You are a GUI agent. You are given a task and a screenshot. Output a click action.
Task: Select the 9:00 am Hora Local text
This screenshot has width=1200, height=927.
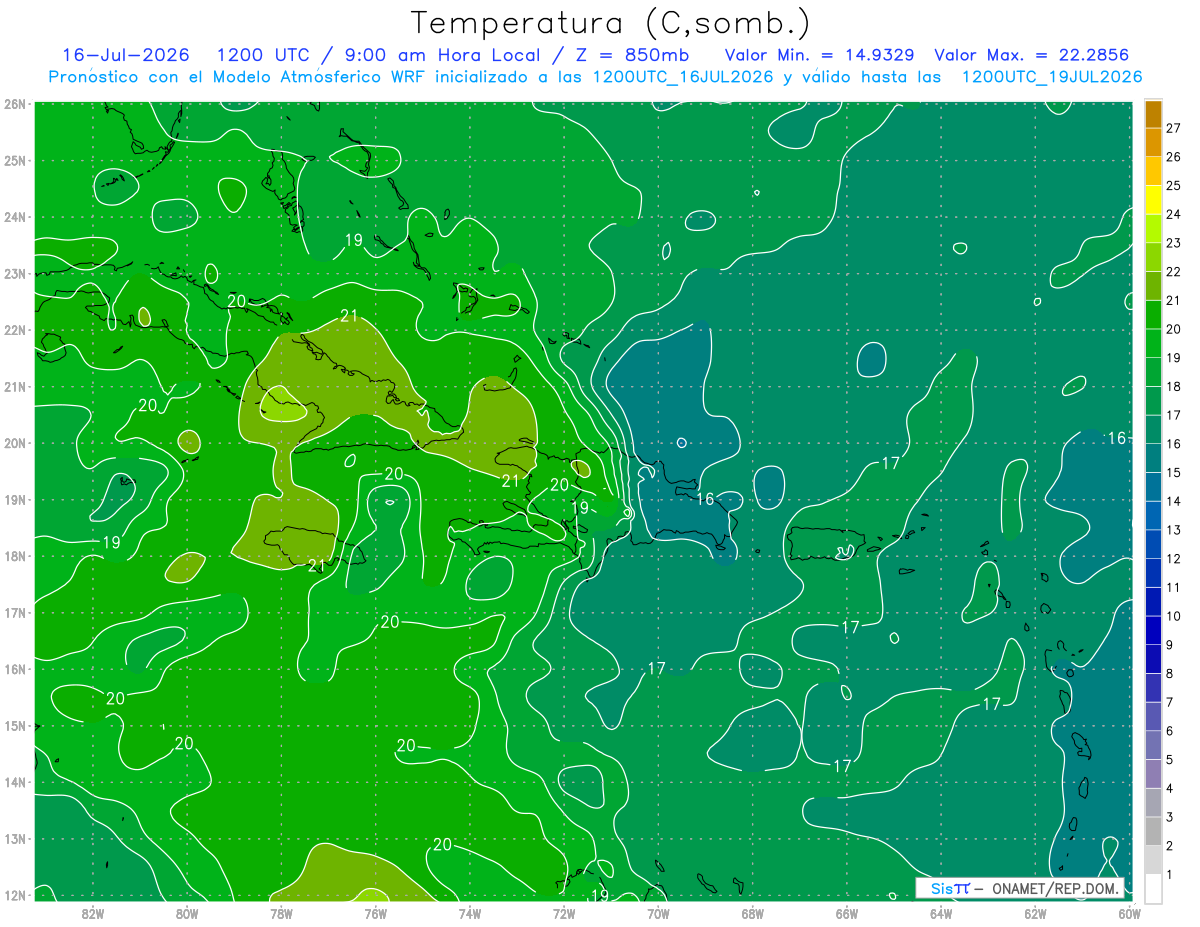tap(442, 55)
